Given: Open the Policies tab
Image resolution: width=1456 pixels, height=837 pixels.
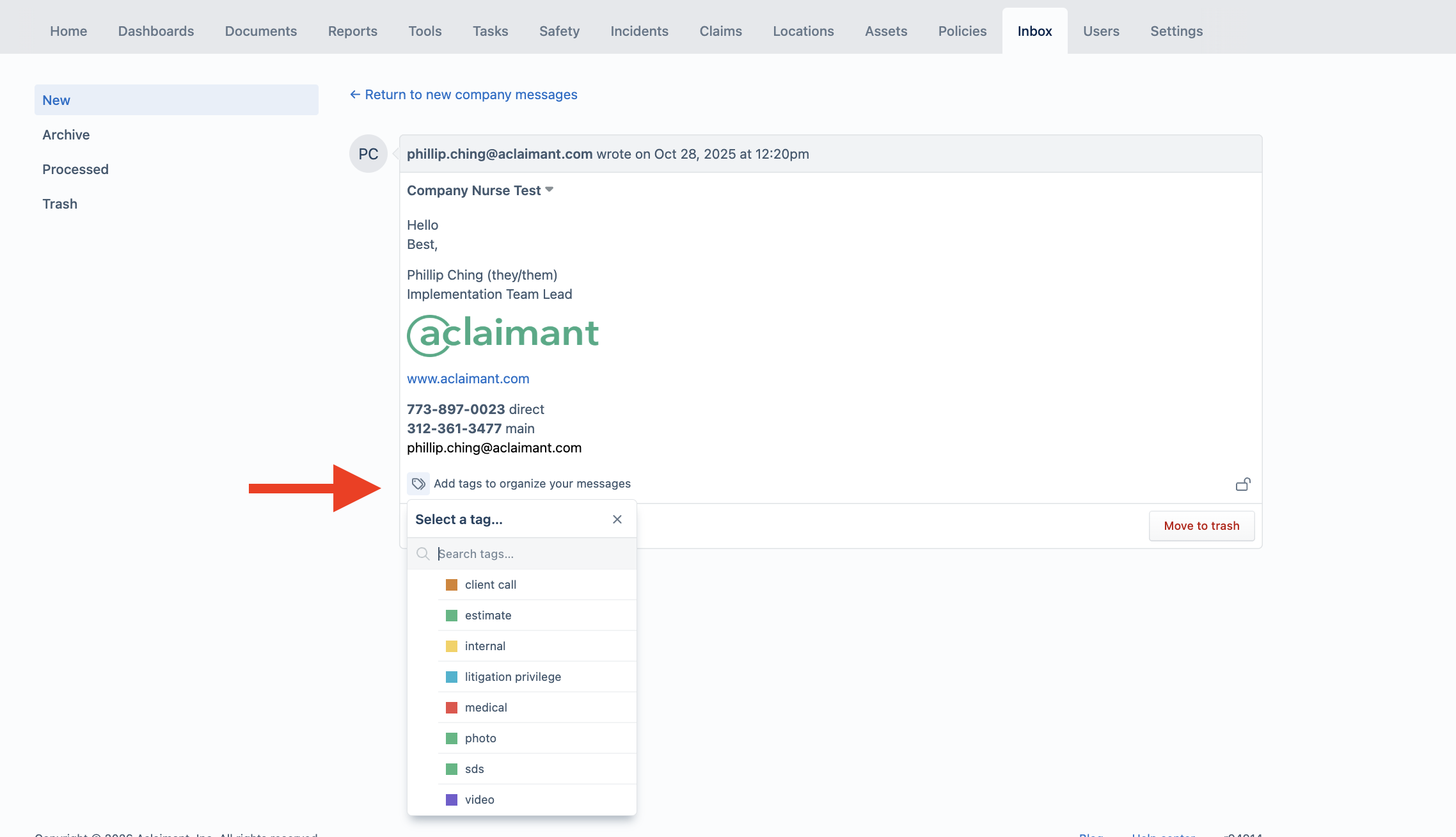Looking at the screenshot, I should (962, 31).
